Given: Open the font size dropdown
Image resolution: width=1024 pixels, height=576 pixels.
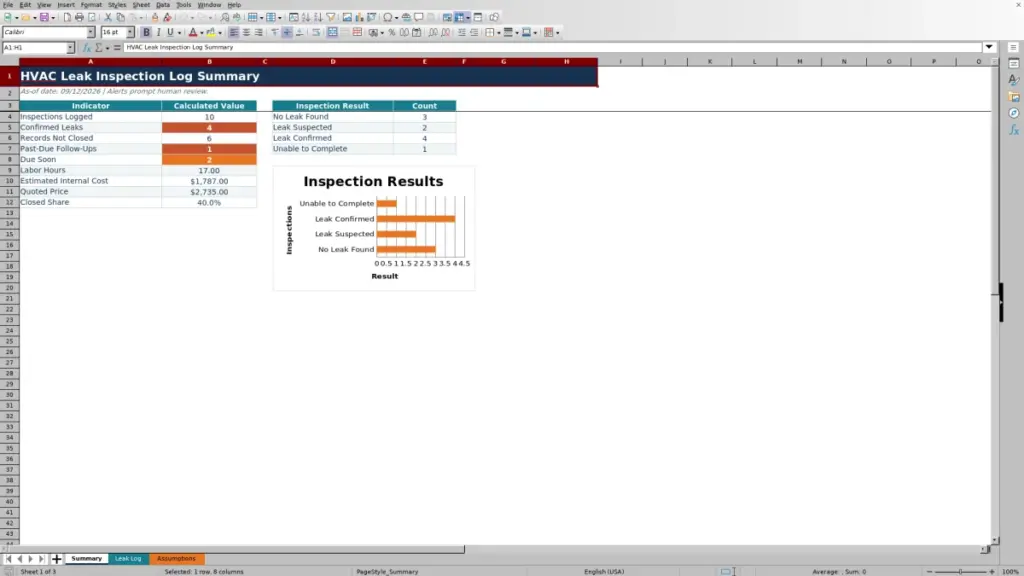Looking at the screenshot, I should point(130,32).
